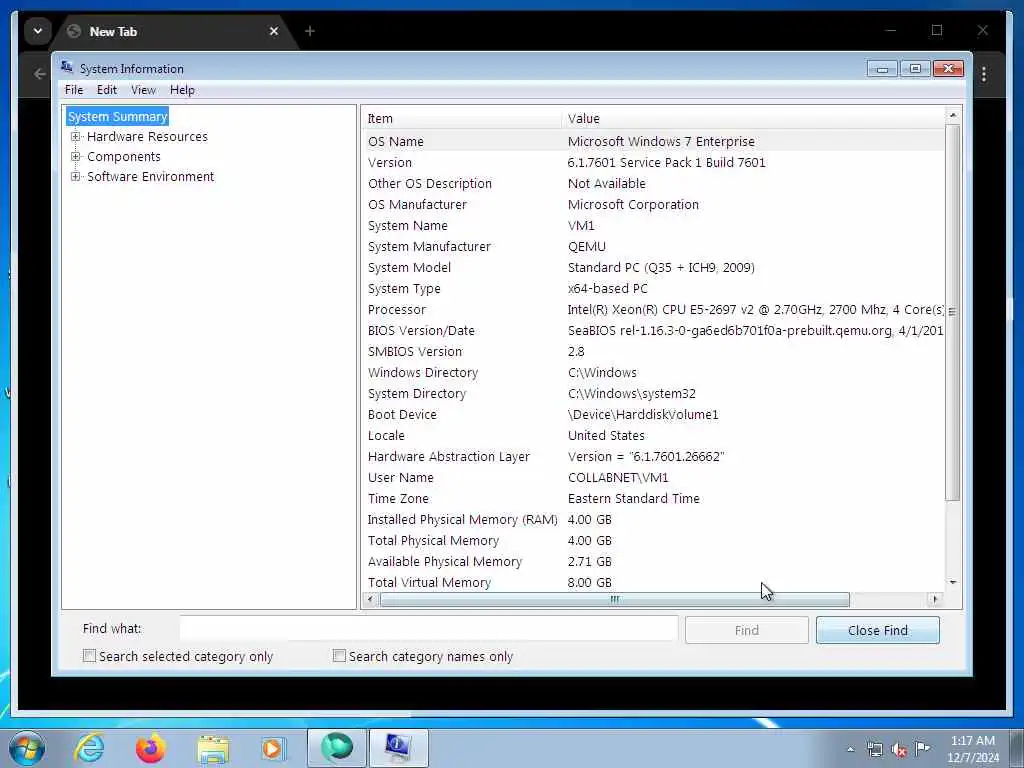This screenshot has width=1024, height=768.
Task: Add a new browser tab with plus
Action: coord(310,31)
